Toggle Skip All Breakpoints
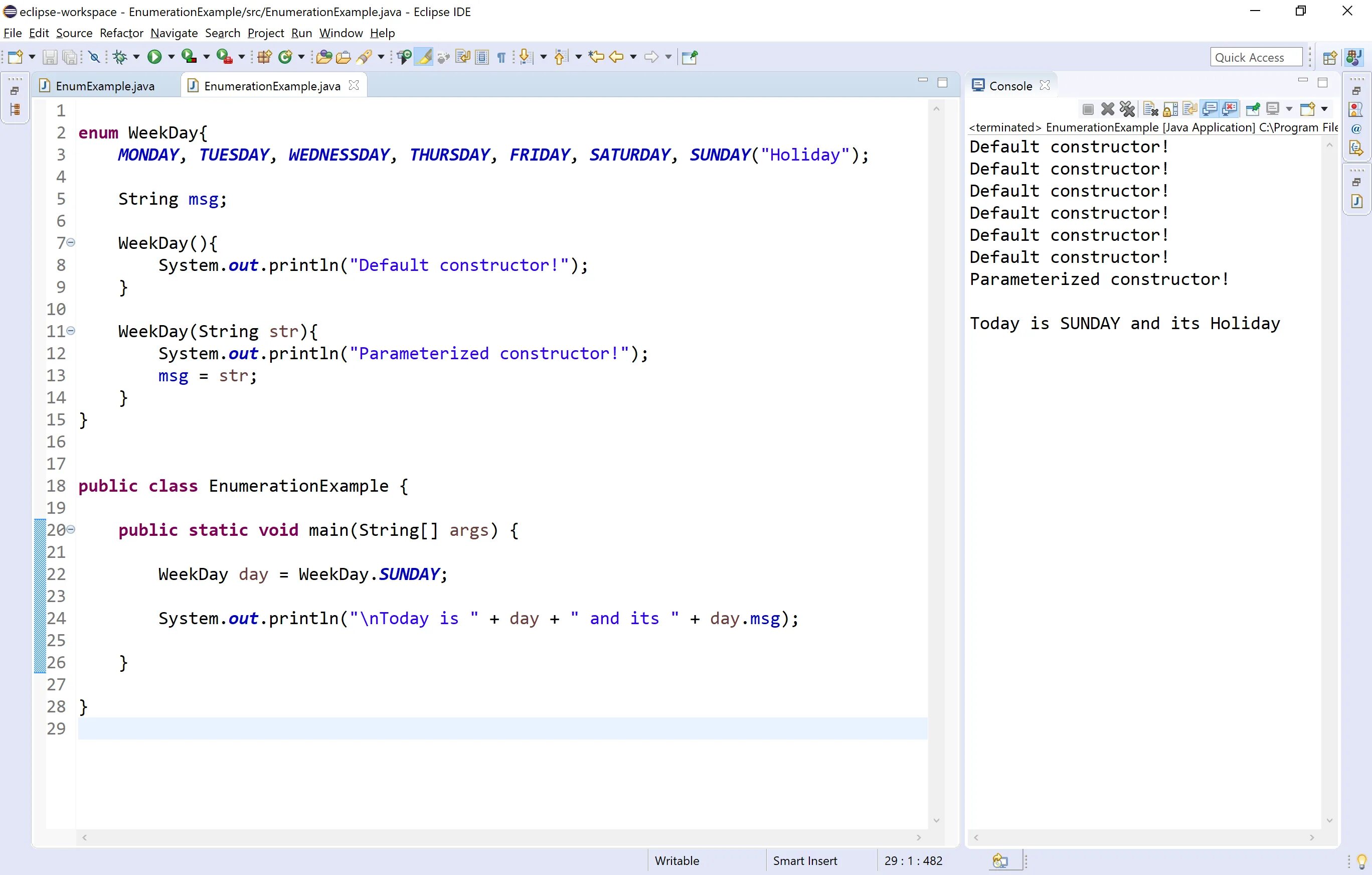 click(95, 57)
